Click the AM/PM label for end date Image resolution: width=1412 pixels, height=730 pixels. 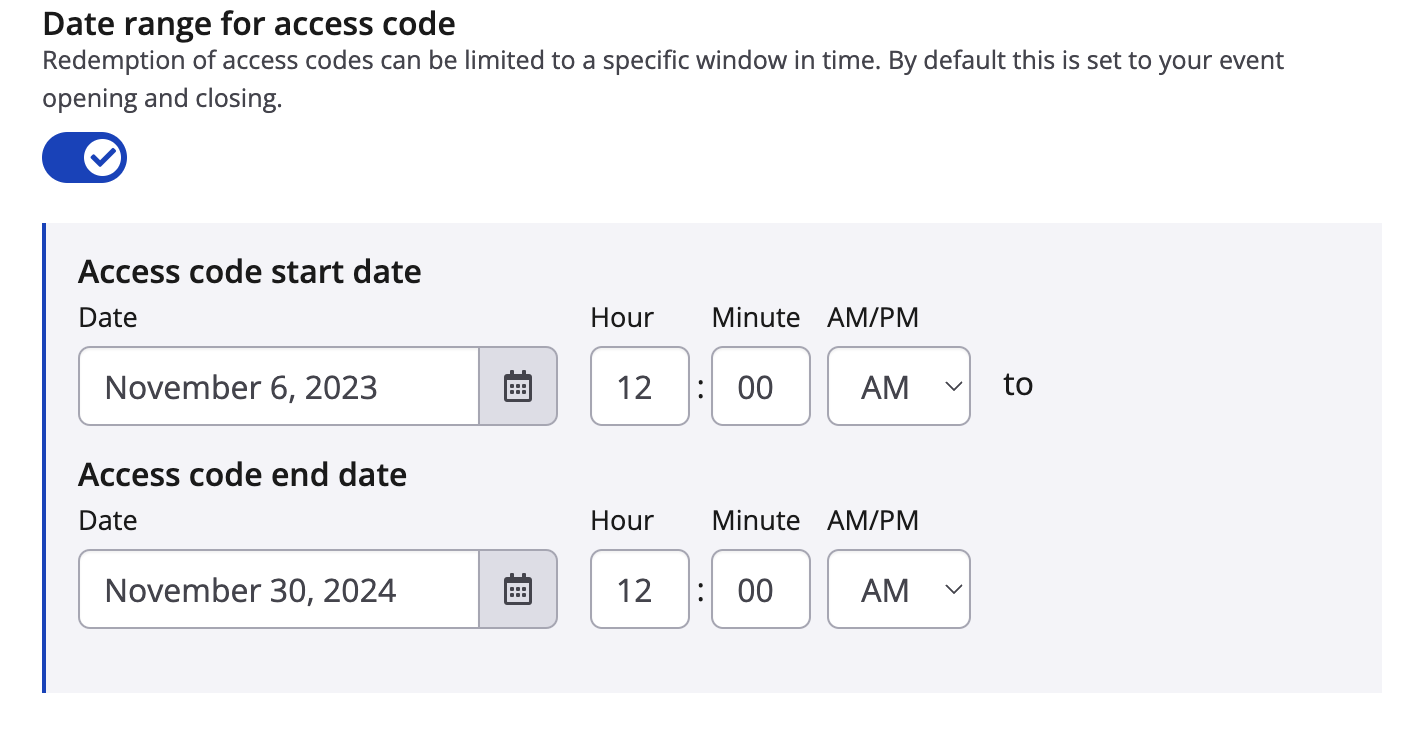click(x=872, y=521)
